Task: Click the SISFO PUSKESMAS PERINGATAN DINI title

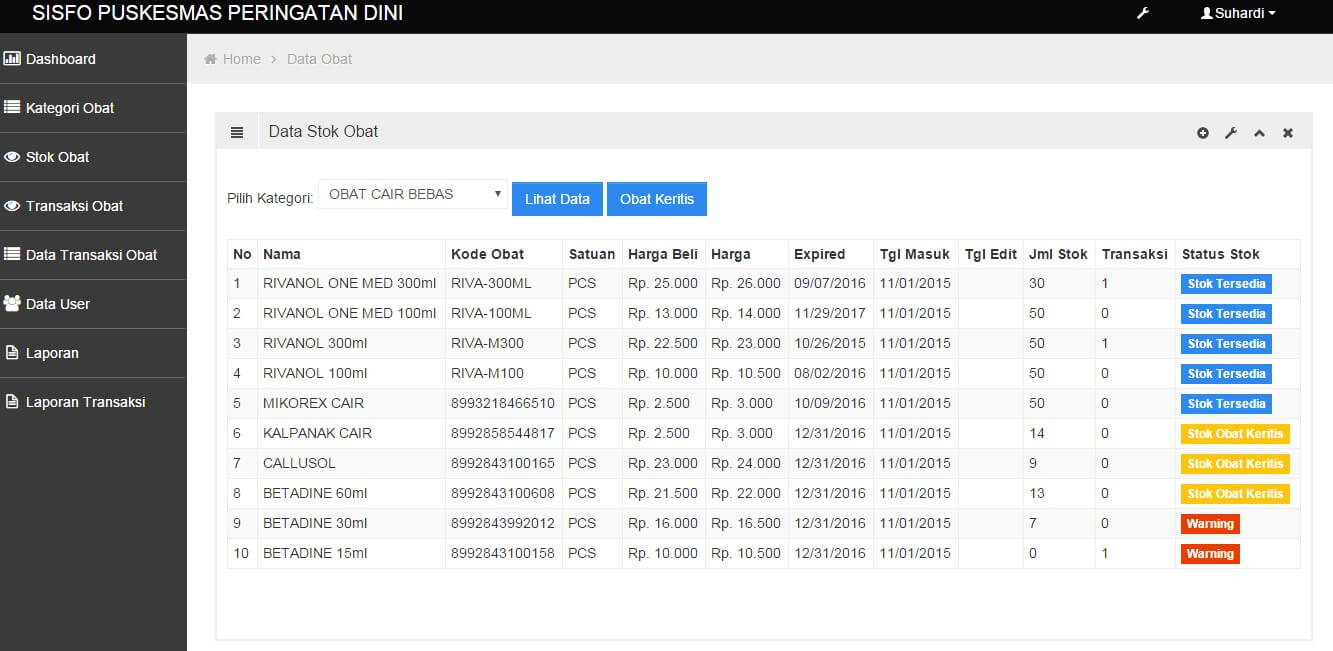Action: [218, 14]
